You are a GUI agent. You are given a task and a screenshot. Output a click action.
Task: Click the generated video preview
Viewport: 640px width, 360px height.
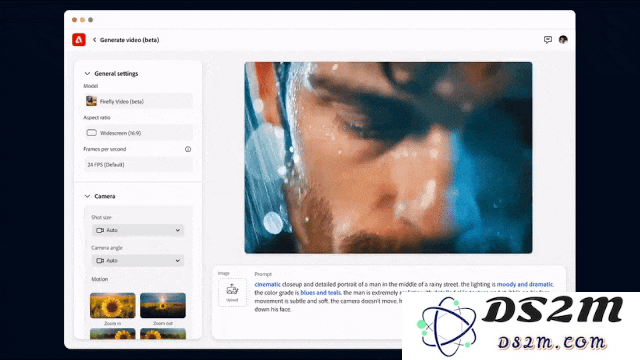click(388, 158)
